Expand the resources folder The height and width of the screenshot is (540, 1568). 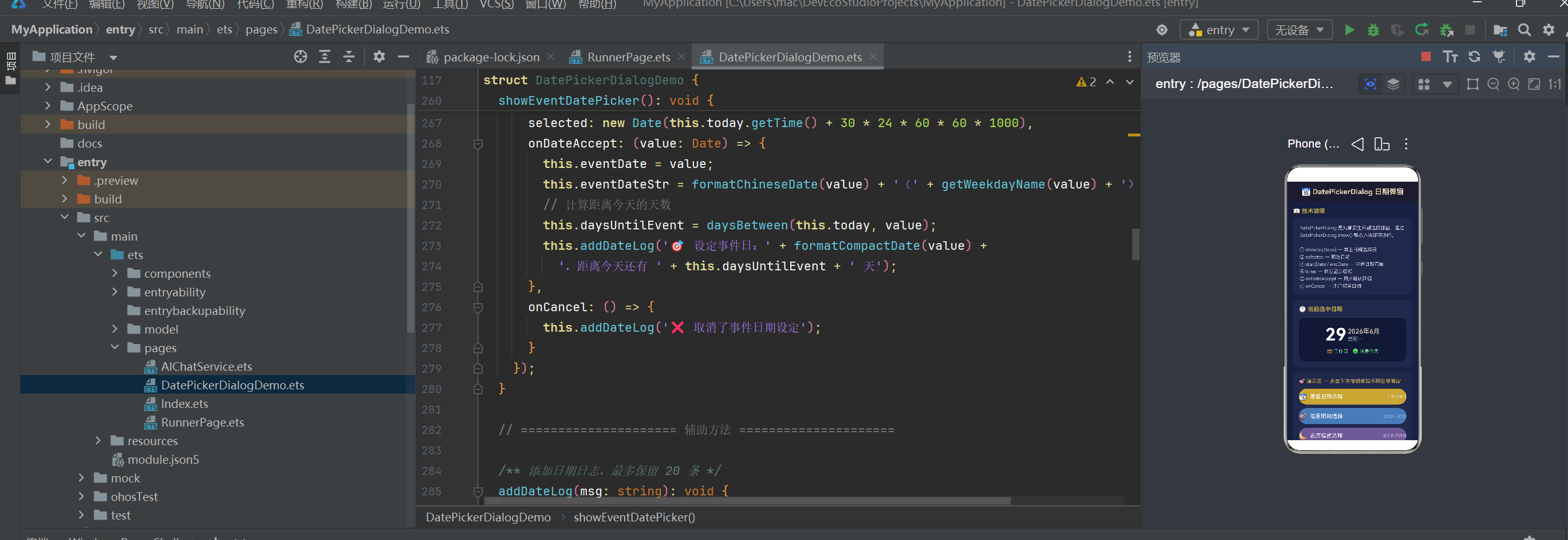click(x=98, y=441)
